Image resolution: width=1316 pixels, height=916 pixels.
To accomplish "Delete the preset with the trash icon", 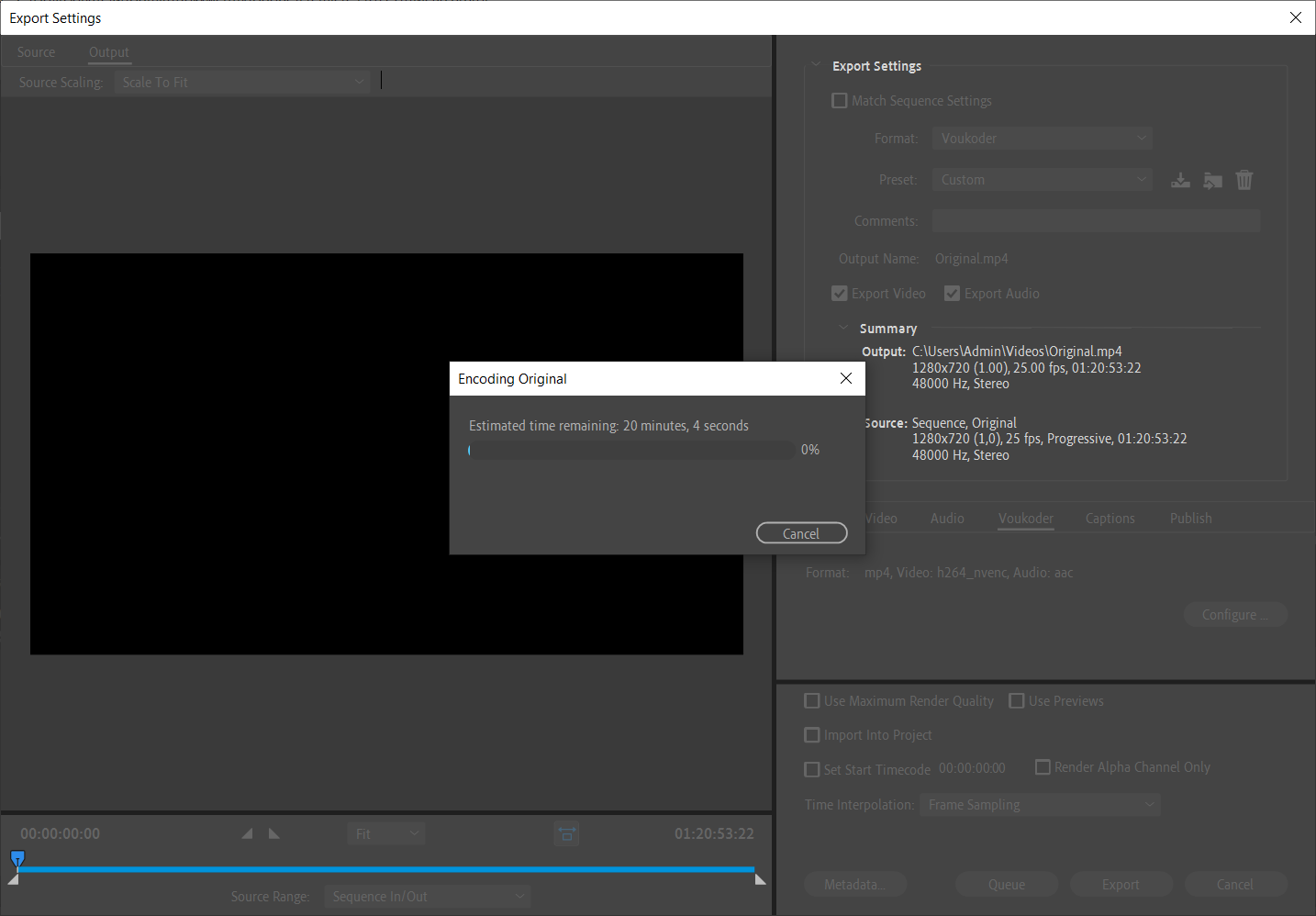I will pyautogui.click(x=1244, y=180).
